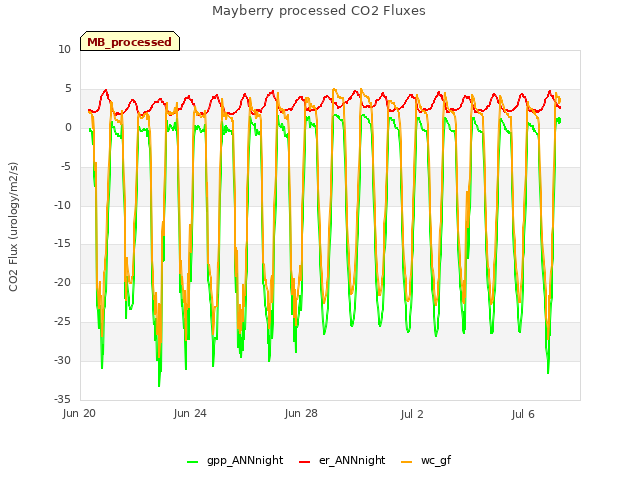Click the green gpp_ANNnight legend swatch
Viewport: 640px width, 480px height.
pos(192,462)
